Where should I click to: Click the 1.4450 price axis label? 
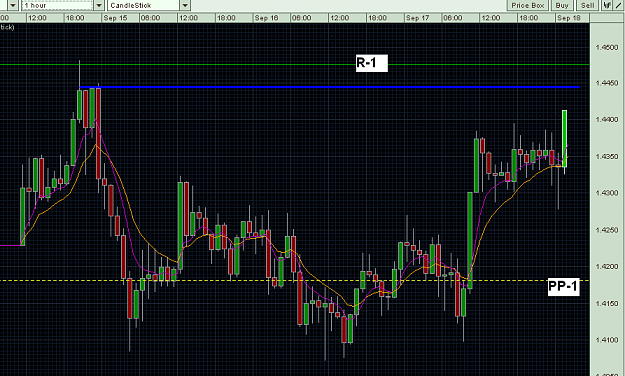(607, 83)
